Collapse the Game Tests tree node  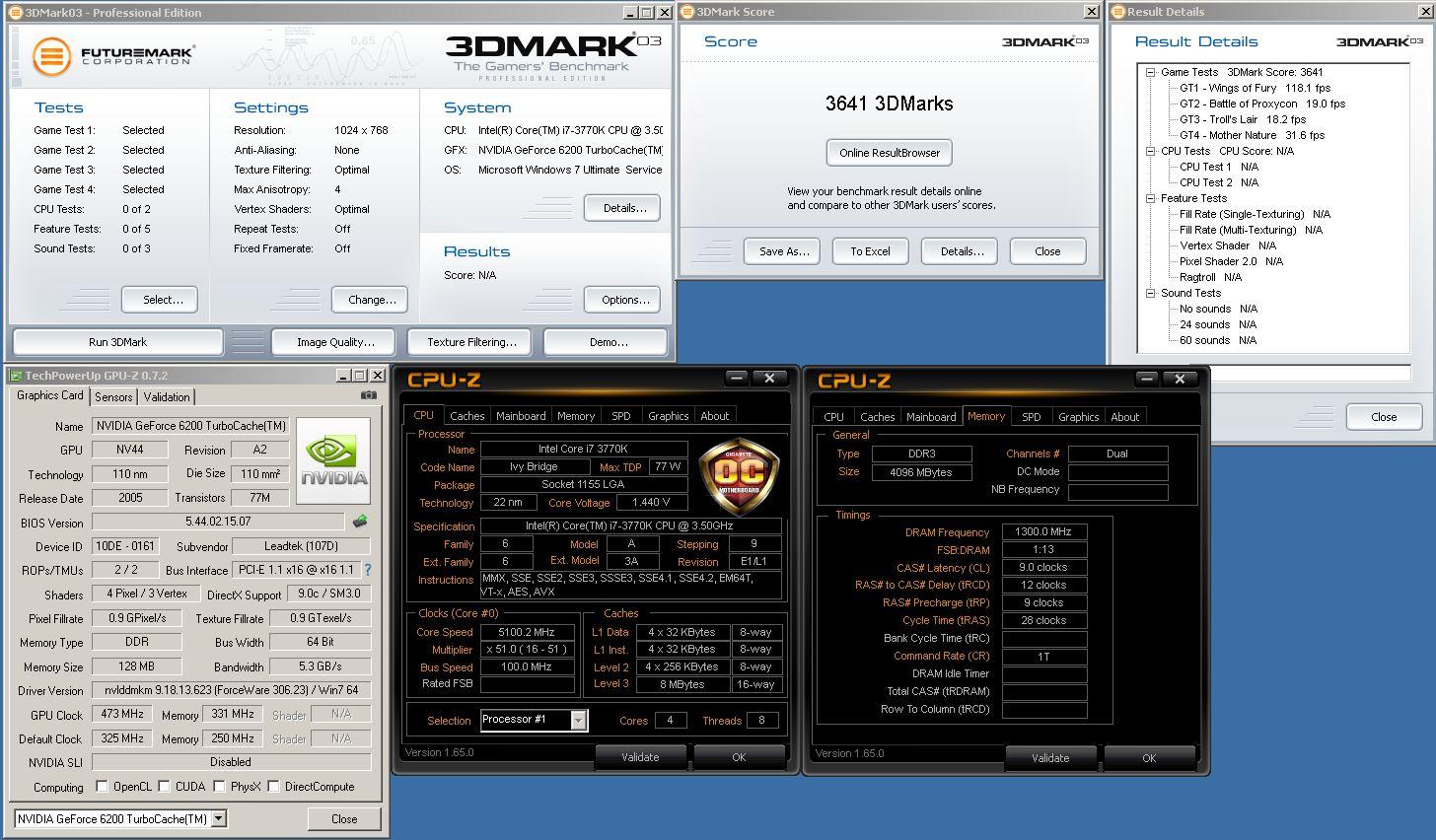pos(1150,72)
